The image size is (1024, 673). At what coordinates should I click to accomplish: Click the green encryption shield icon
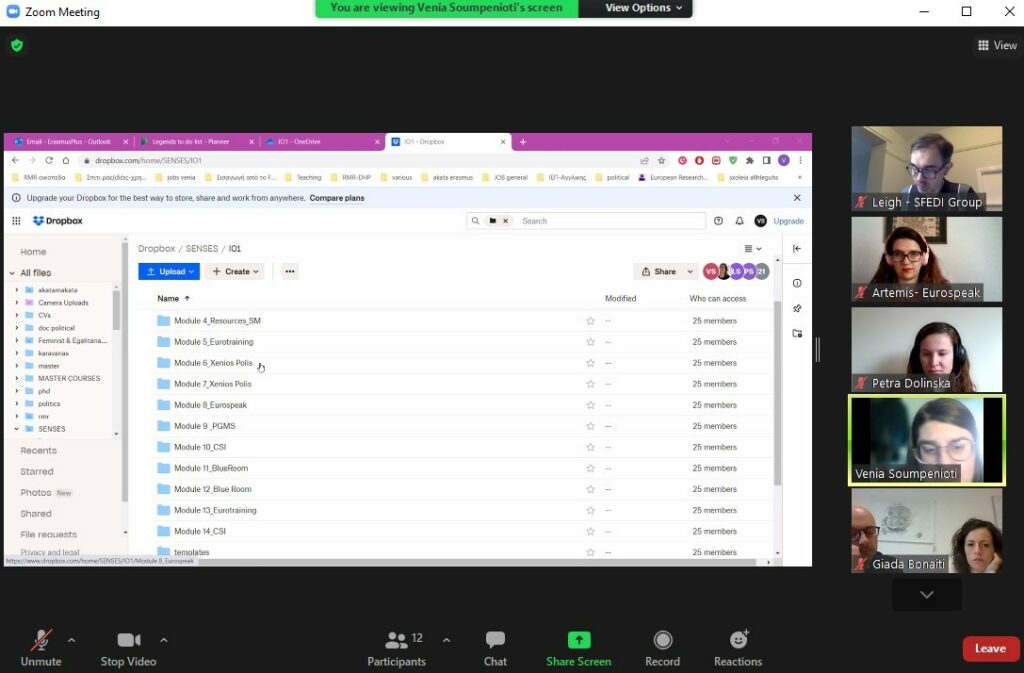tap(17, 45)
